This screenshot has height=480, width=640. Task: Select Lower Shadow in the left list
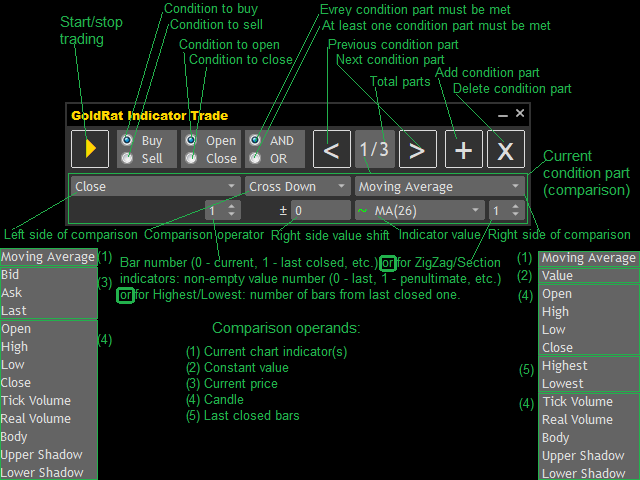tap(49, 472)
